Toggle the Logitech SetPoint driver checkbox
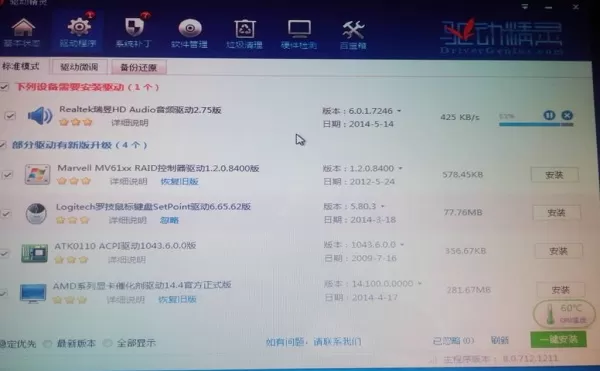The height and width of the screenshot is (371, 600). point(5,214)
